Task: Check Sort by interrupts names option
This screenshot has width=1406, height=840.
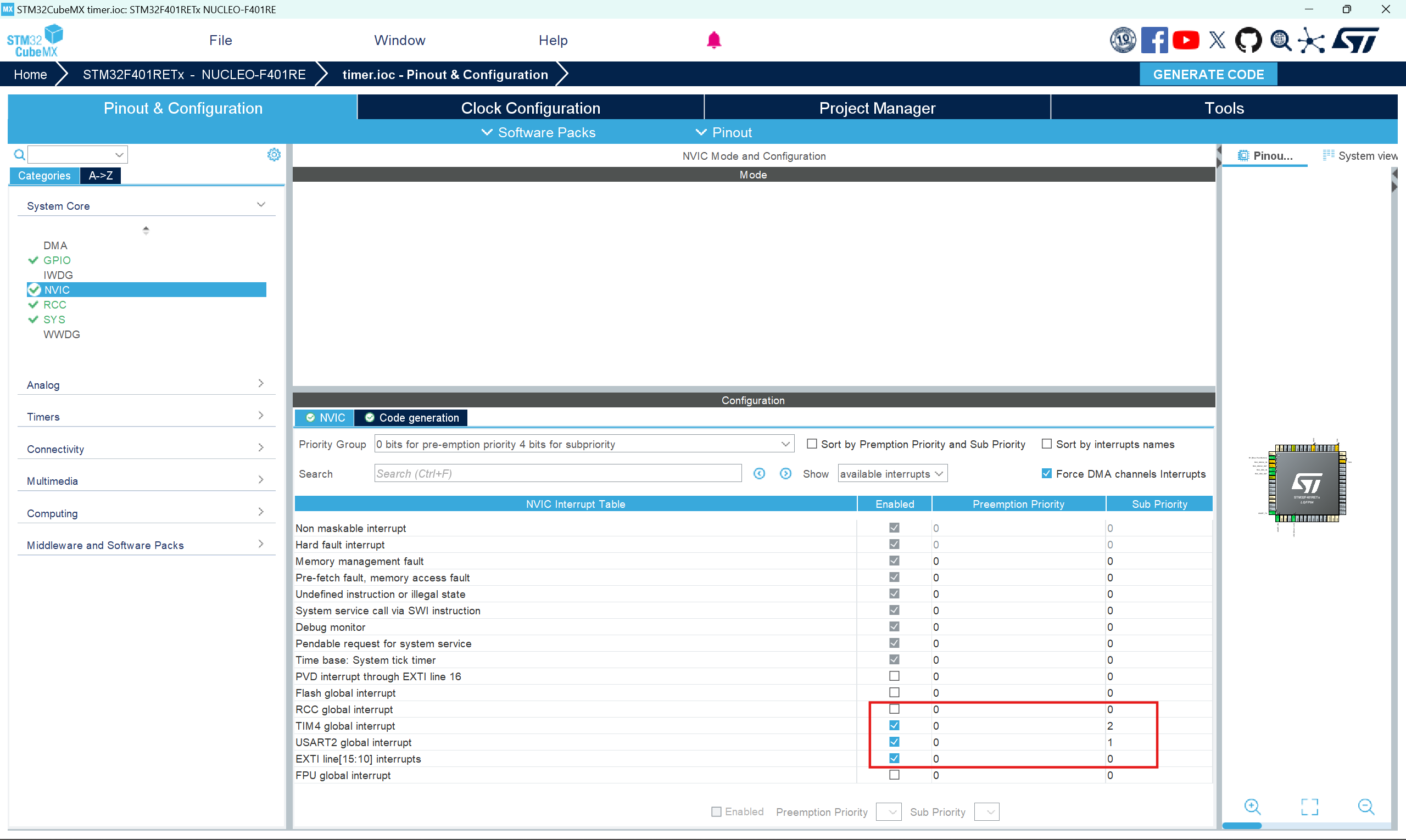Action: point(1046,444)
